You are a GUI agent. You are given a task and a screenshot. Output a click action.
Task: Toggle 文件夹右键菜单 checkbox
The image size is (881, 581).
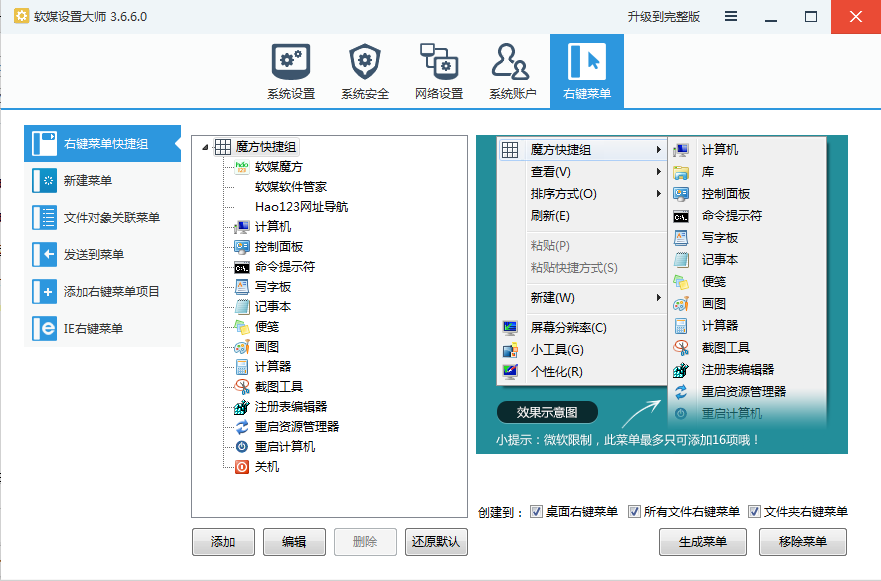pos(755,511)
